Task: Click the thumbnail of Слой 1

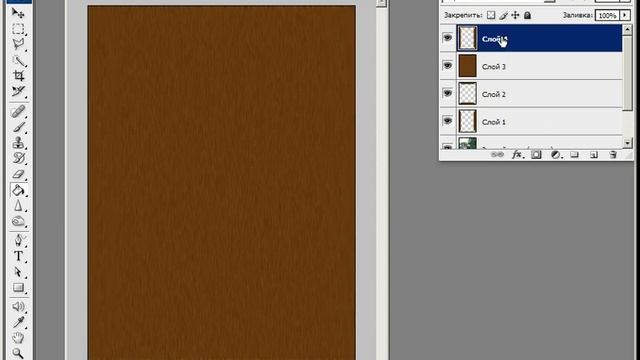Action: [x=467, y=122]
